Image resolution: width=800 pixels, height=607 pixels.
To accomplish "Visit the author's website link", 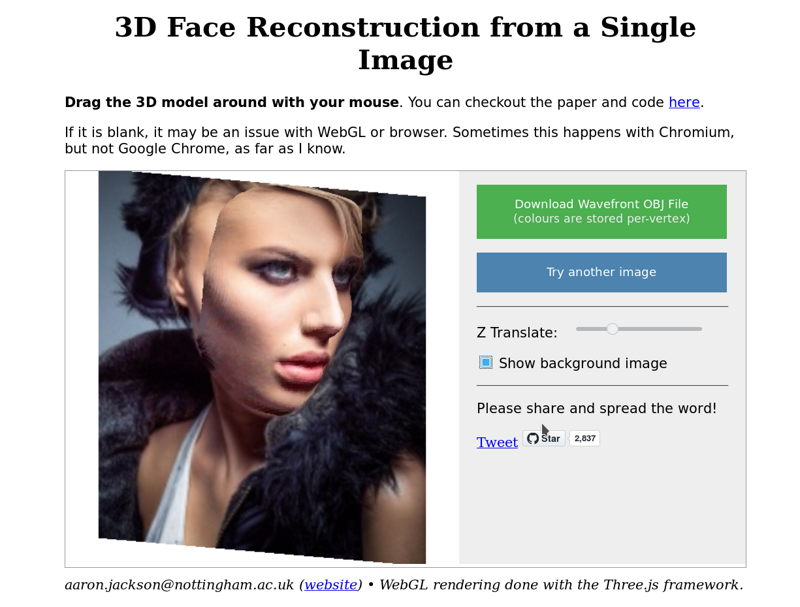I will pyautogui.click(x=331, y=585).
